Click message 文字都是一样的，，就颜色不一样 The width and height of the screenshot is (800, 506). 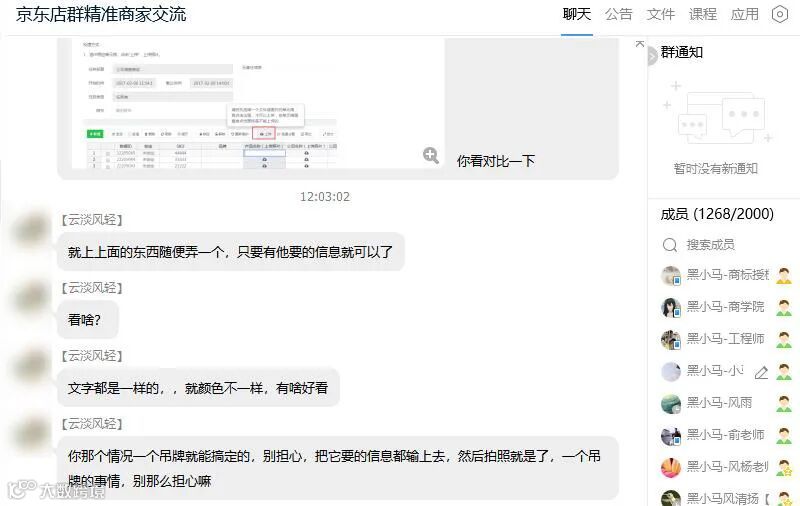[x=198, y=388]
